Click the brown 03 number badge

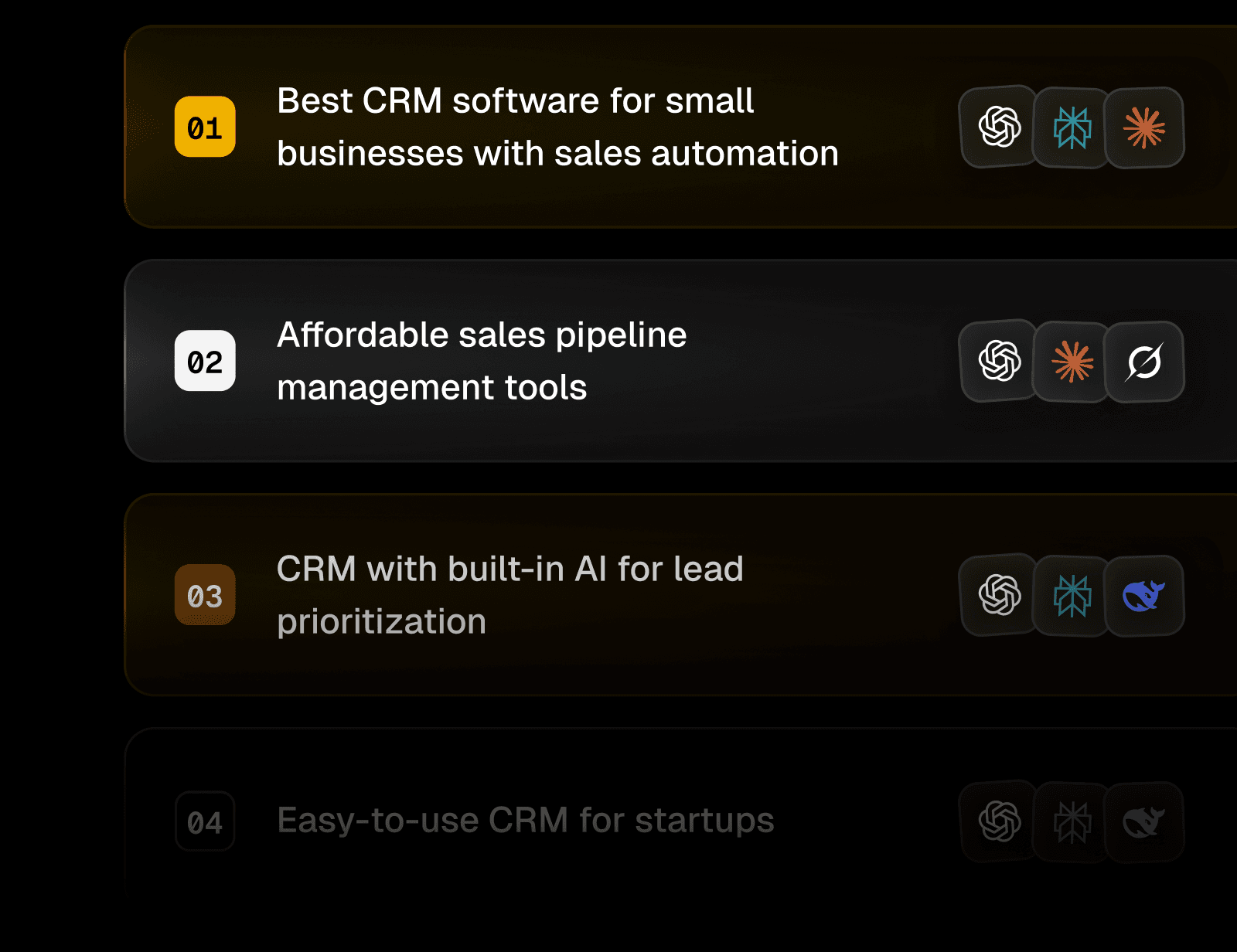(205, 595)
